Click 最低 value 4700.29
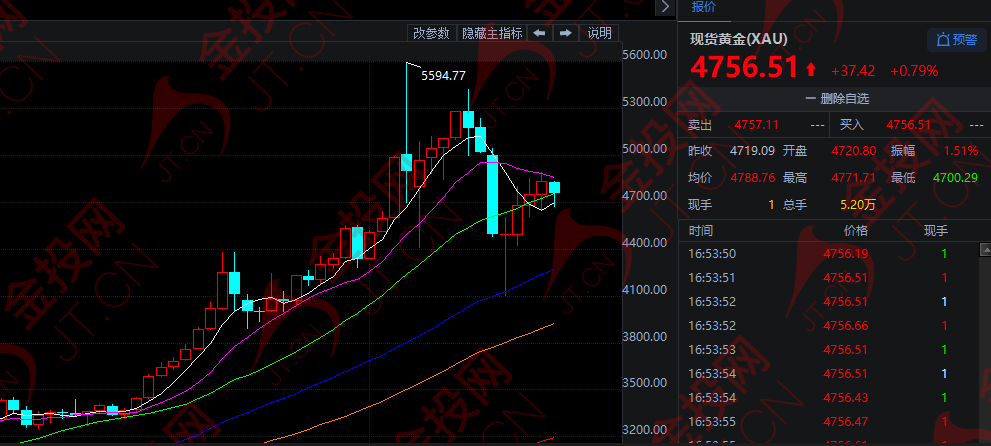This screenshot has width=991, height=446. coord(955,178)
